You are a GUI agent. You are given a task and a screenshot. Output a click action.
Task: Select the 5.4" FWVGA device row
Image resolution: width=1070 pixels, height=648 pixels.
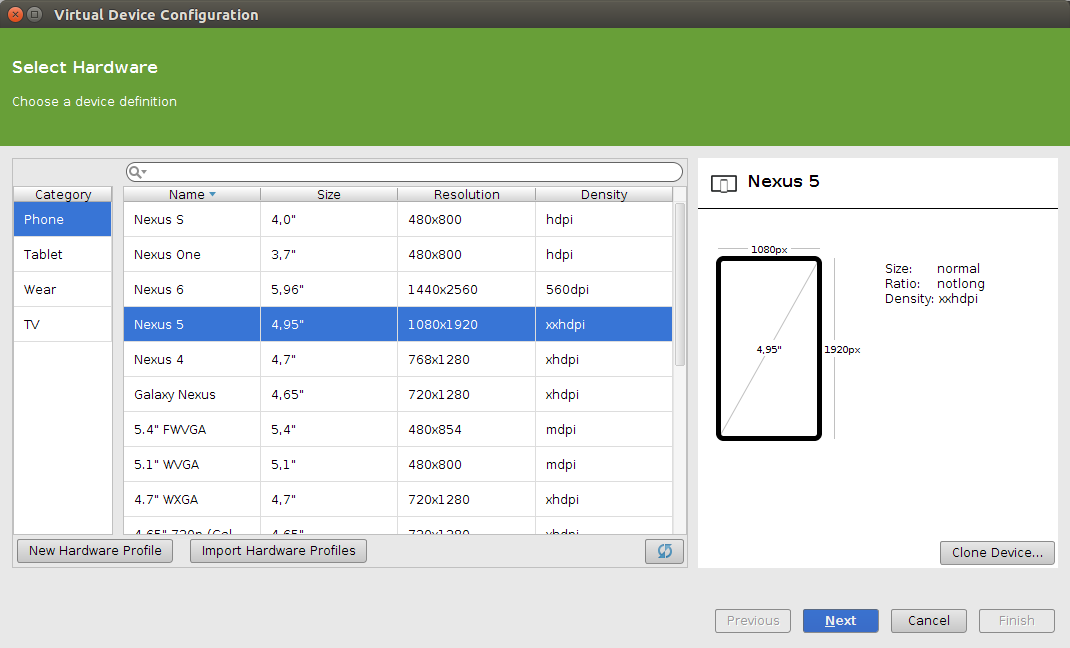click(398, 430)
